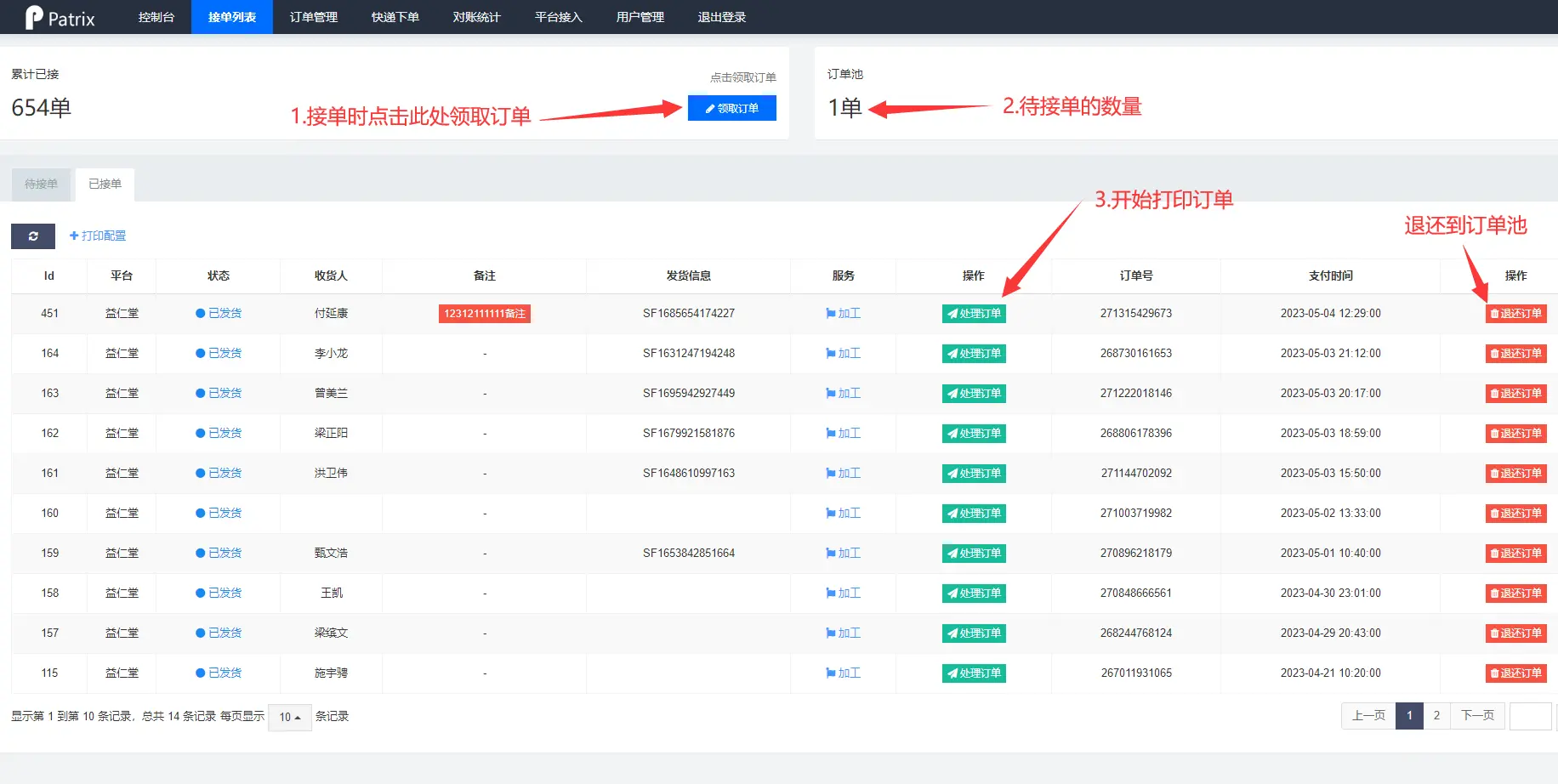
Task: Click the 加工 service flag for 洪卫伟
Action: [843, 474]
